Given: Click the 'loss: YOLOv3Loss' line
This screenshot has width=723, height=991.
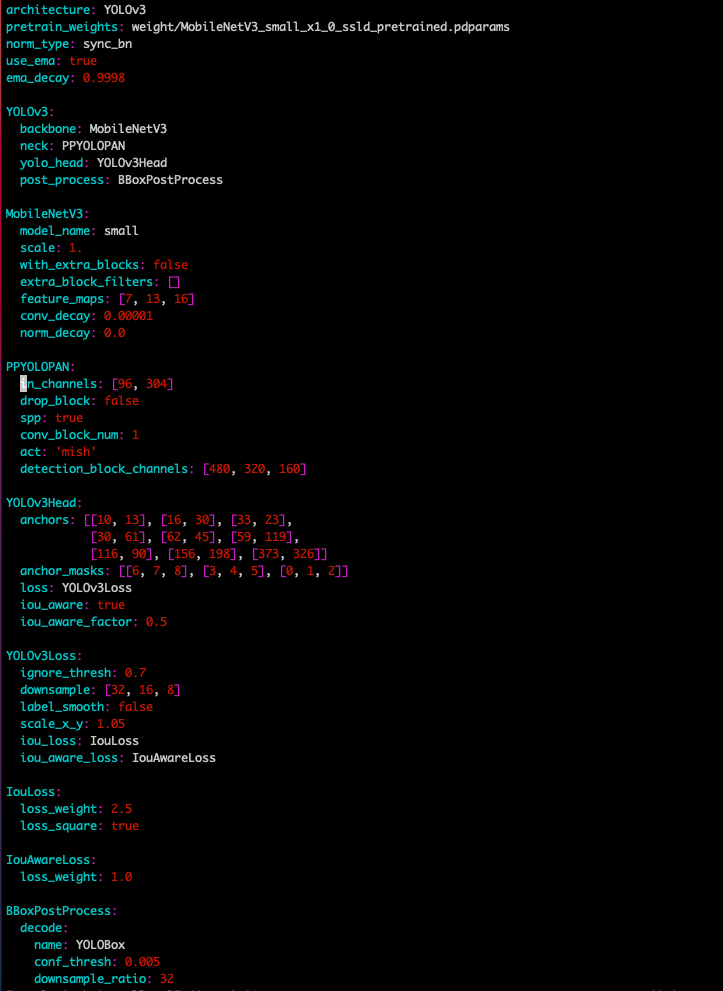Looking at the screenshot, I should [76, 588].
